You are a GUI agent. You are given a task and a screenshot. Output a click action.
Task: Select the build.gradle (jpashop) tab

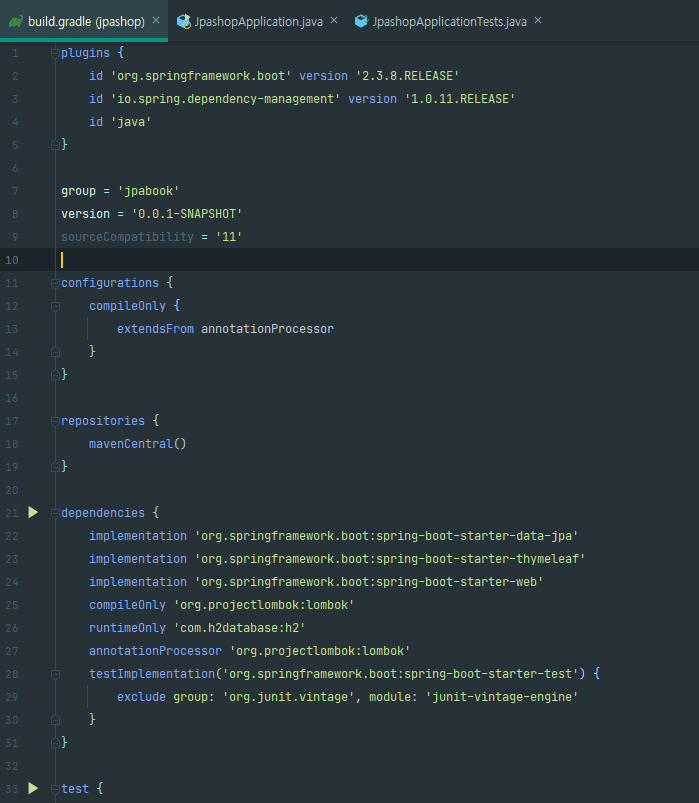tap(84, 22)
